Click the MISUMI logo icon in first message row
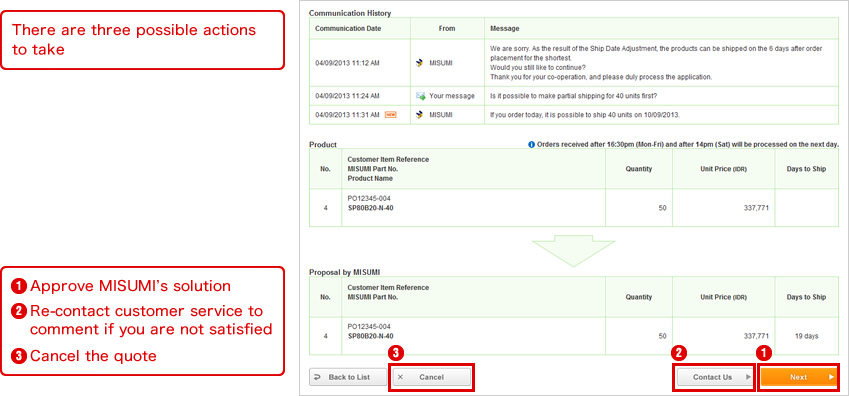Viewport: 849px width, 396px height. [419, 63]
